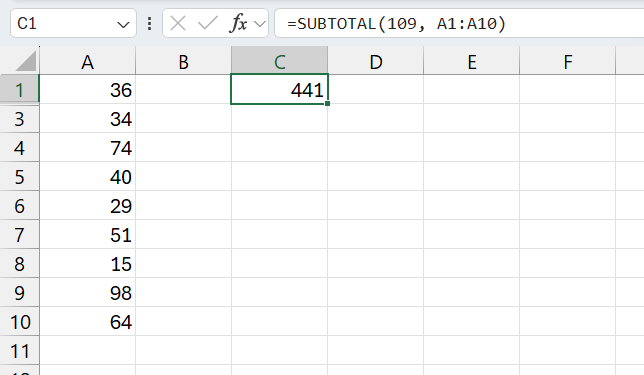Screen dimensions: 644x375
Task: Expand the dropdown arrow beside fx
Action: pyautogui.click(x=260, y=24)
